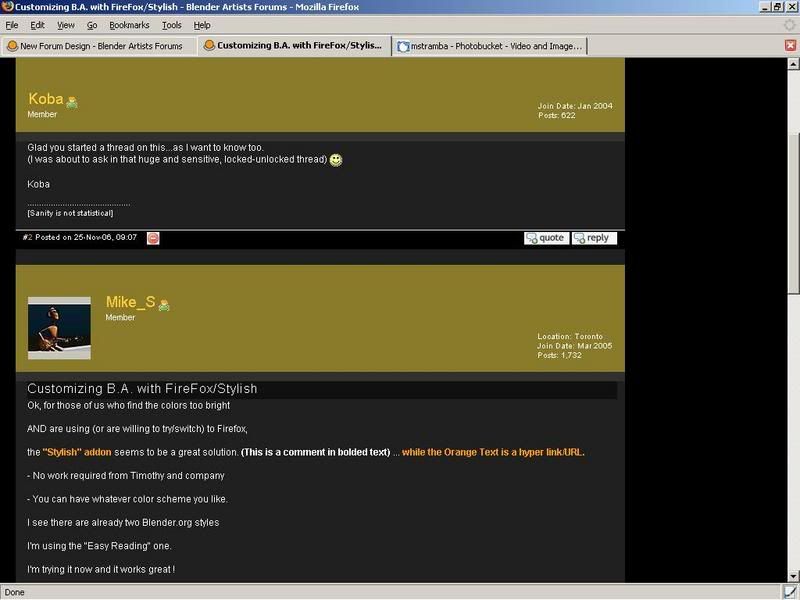Screen dimensions: 800x600
Task: Open the Tools menu
Action: 172,25
